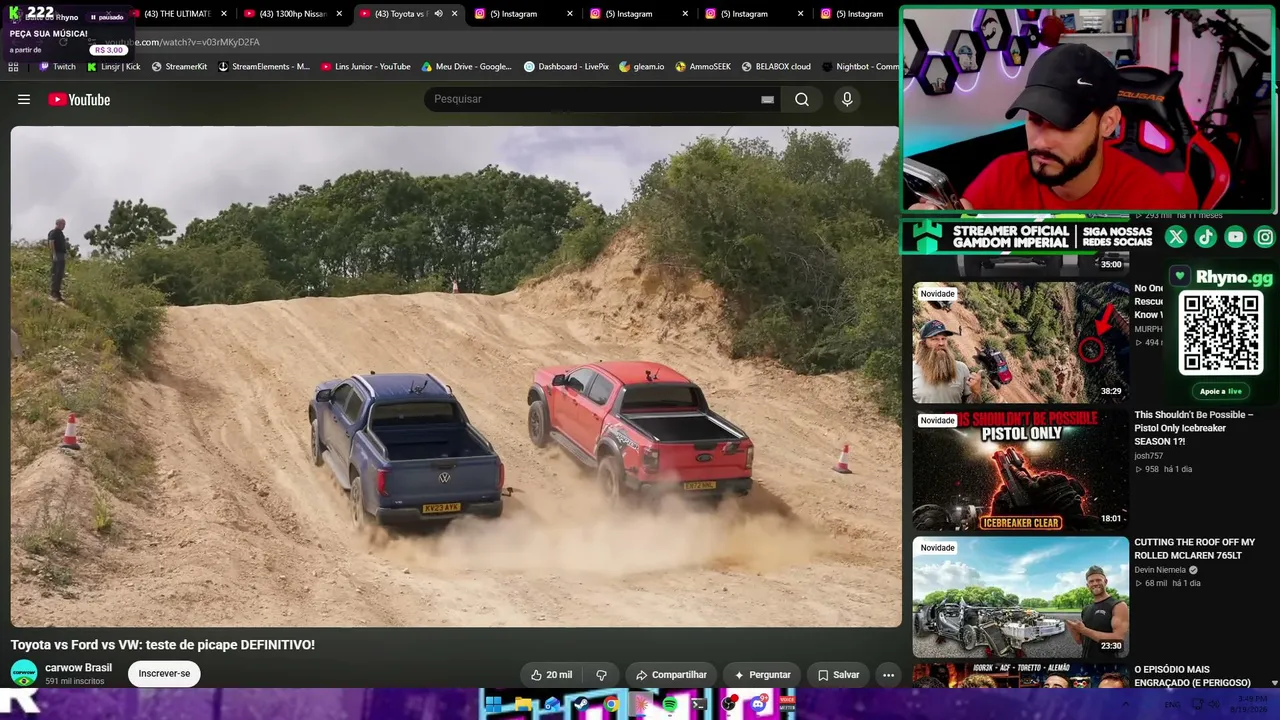This screenshot has height=720, width=1280.
Task: Start voice search with the microphone
Action: [x=847, y=99]
